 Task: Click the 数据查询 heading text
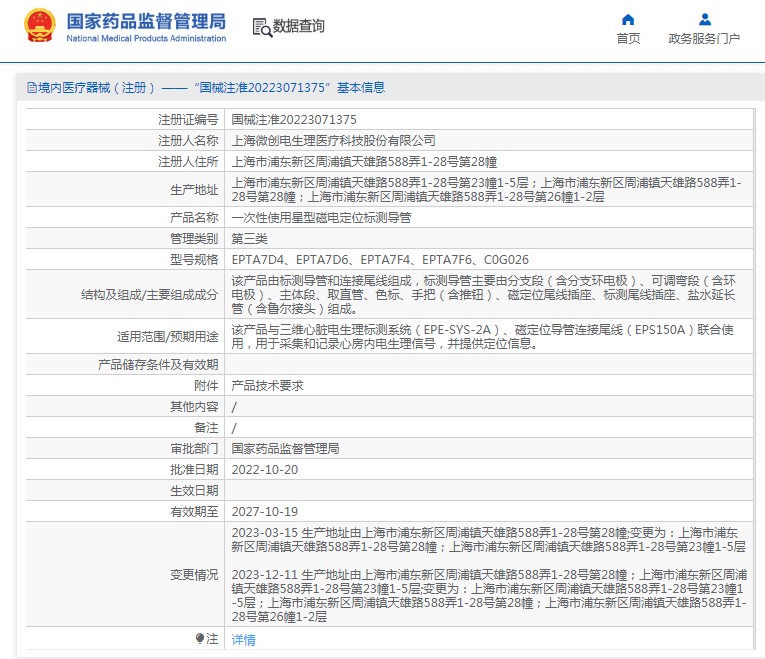point(299,26)
